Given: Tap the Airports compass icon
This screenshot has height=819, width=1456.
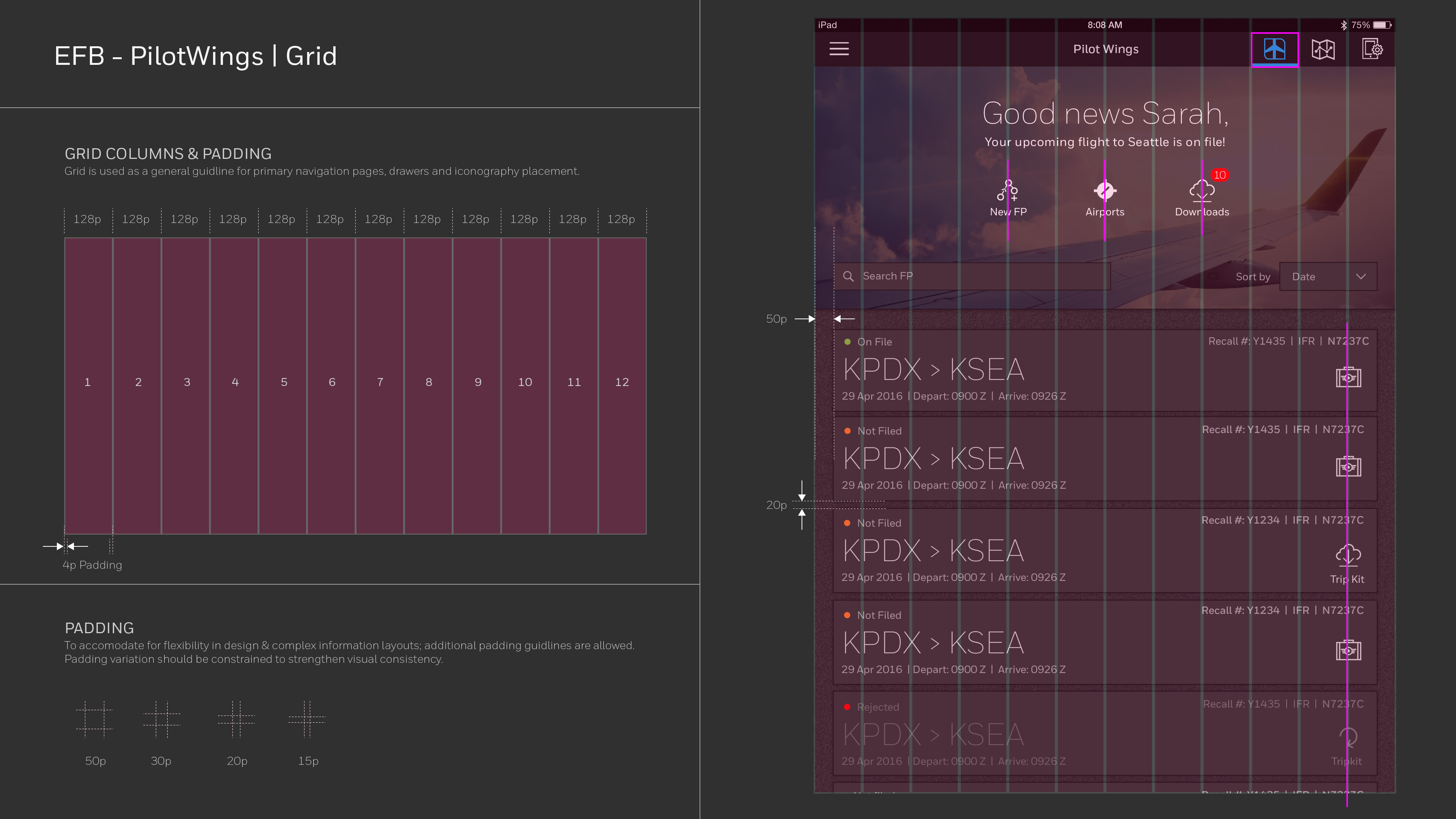Looking at the screenshot, I should coord(1105,191).
